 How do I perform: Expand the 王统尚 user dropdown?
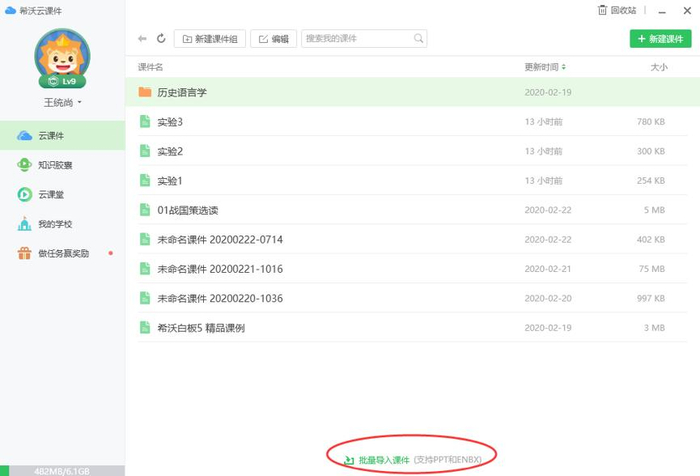point(62,103)
